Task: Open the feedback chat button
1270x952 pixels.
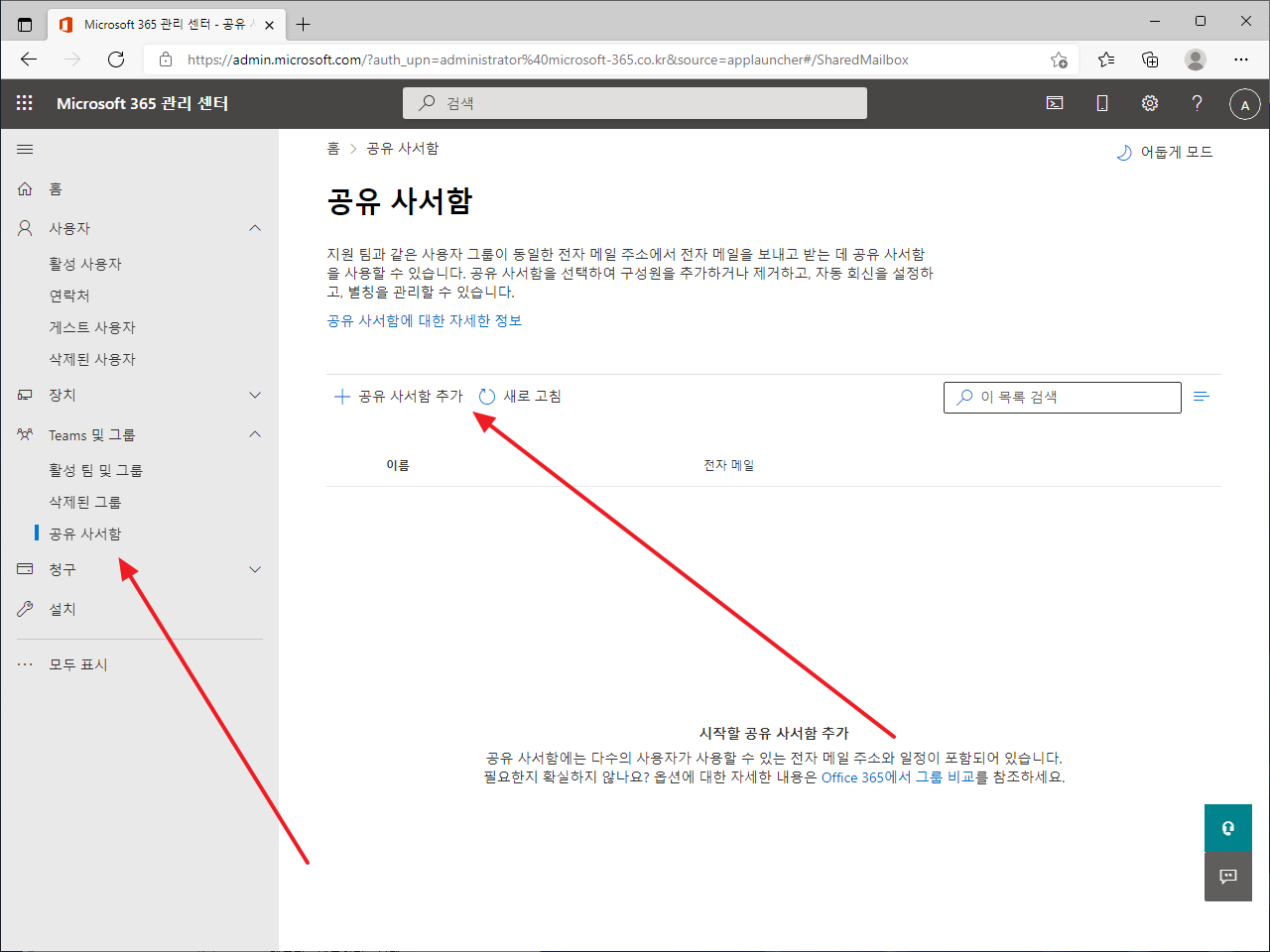Action: tap(1228, 877)
